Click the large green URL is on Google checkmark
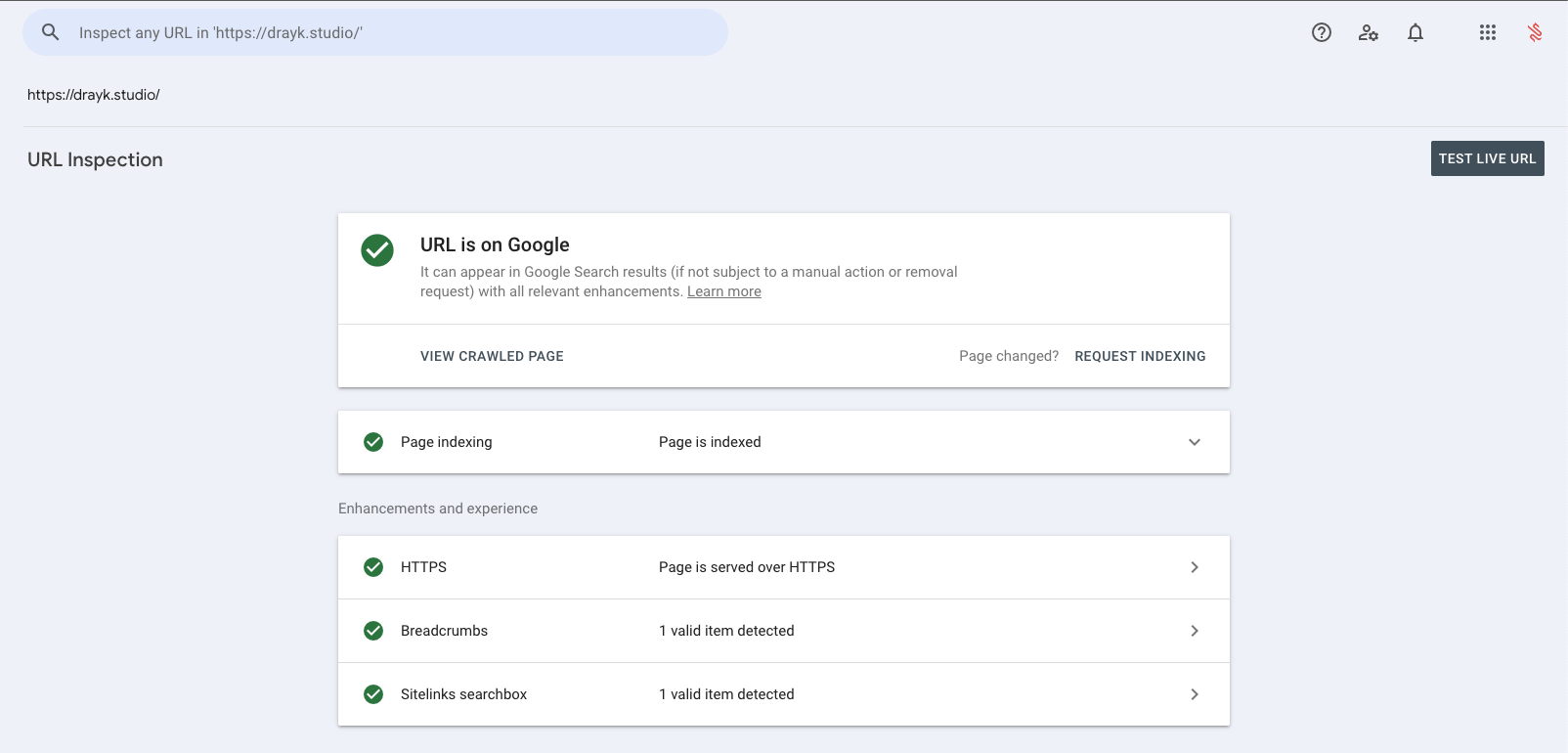 (377, 250)
